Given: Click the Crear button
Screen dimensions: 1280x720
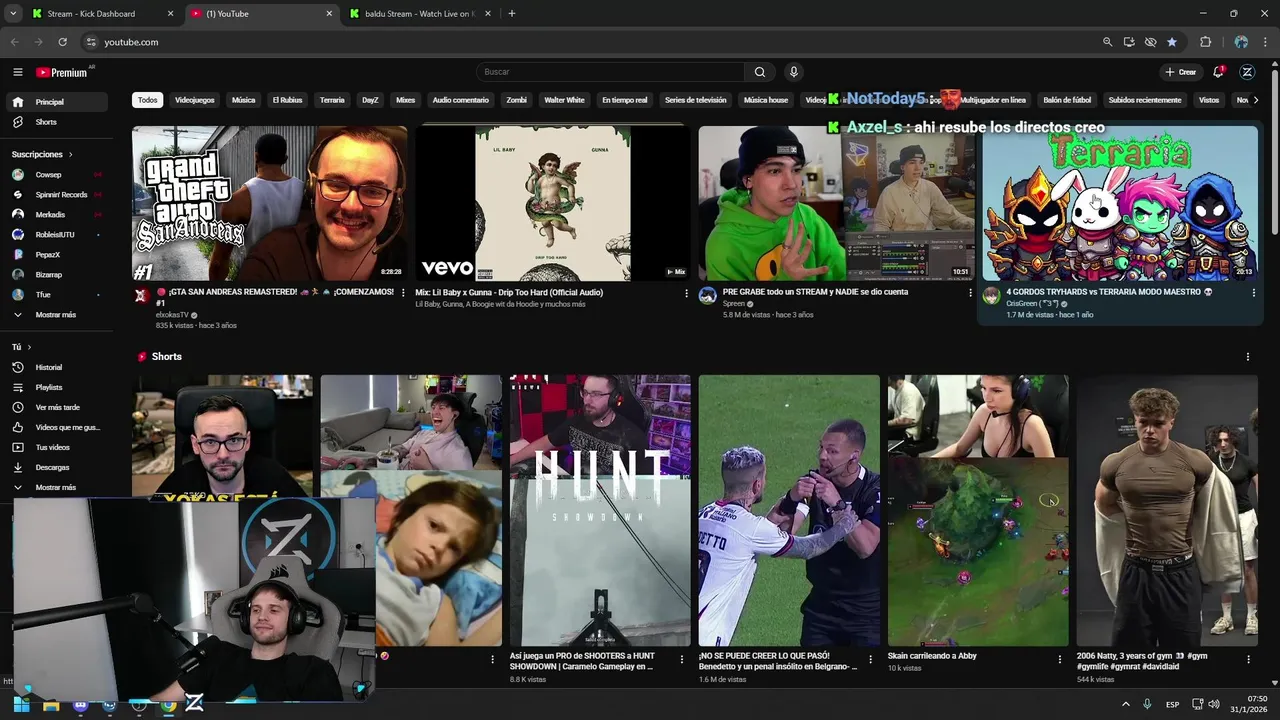Looking at the screenshot, I should pos(1180,72).
